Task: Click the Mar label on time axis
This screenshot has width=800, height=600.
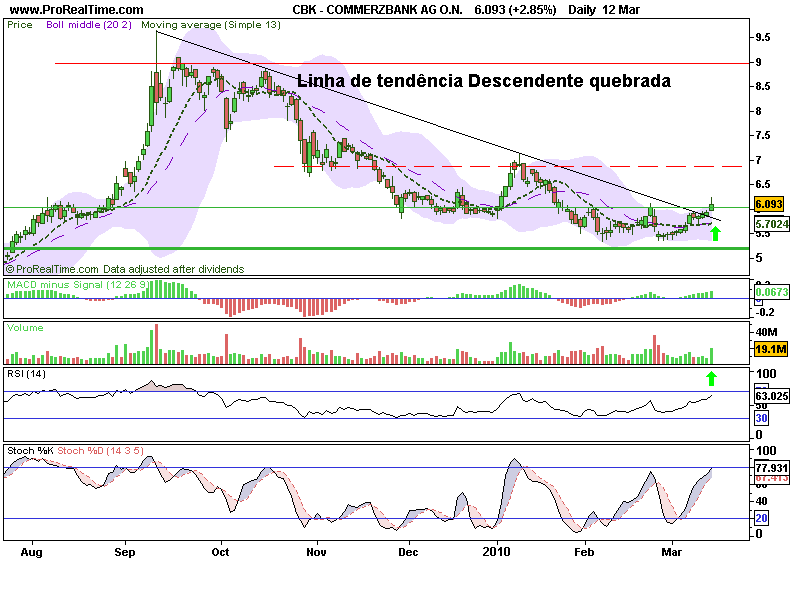Action: tap(671, 552)
